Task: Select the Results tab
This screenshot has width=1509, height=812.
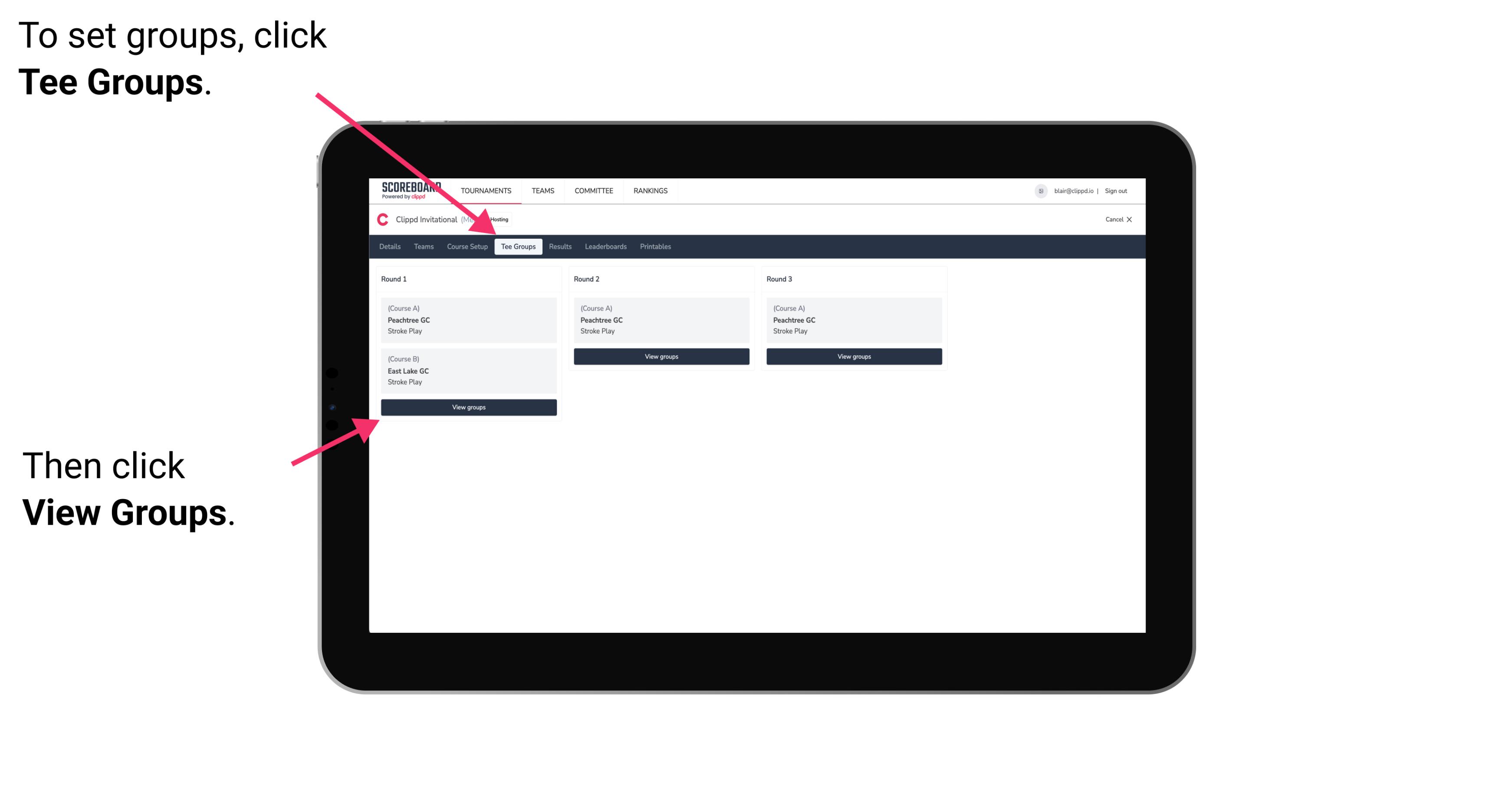Action: coord(558,246)
